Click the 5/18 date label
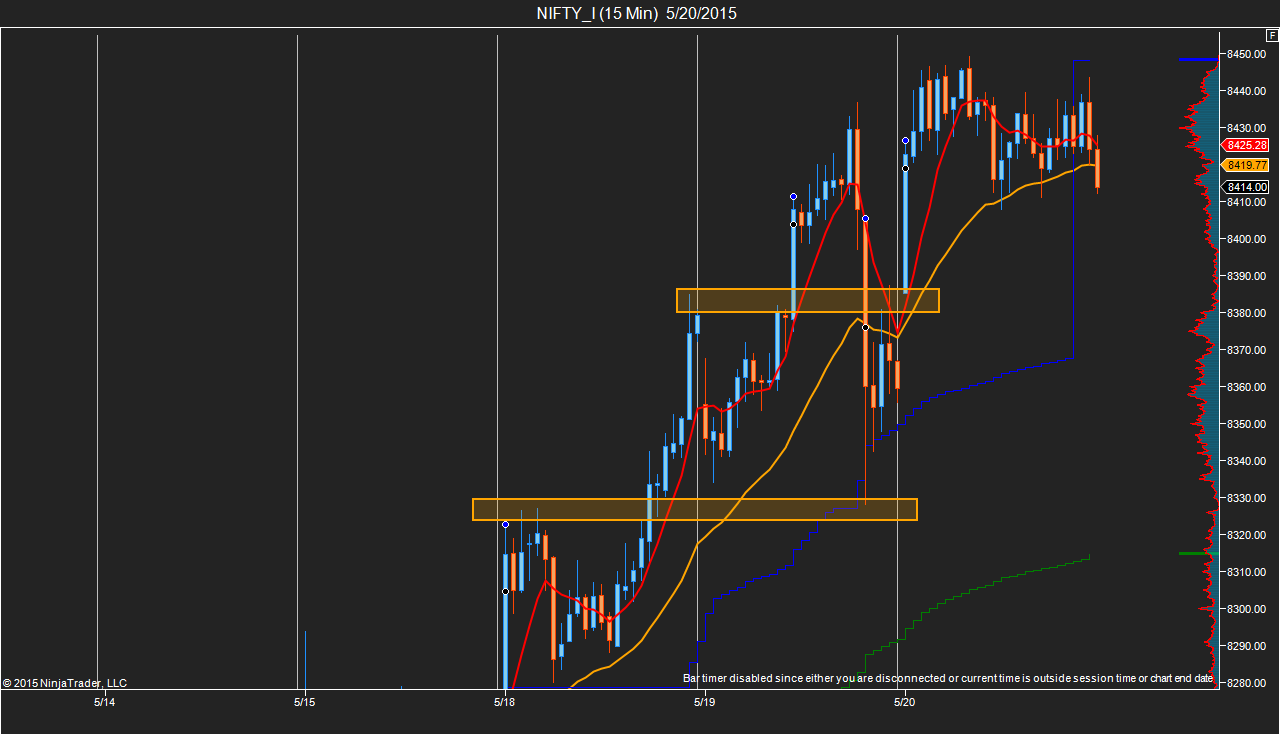 coord(504,703)
